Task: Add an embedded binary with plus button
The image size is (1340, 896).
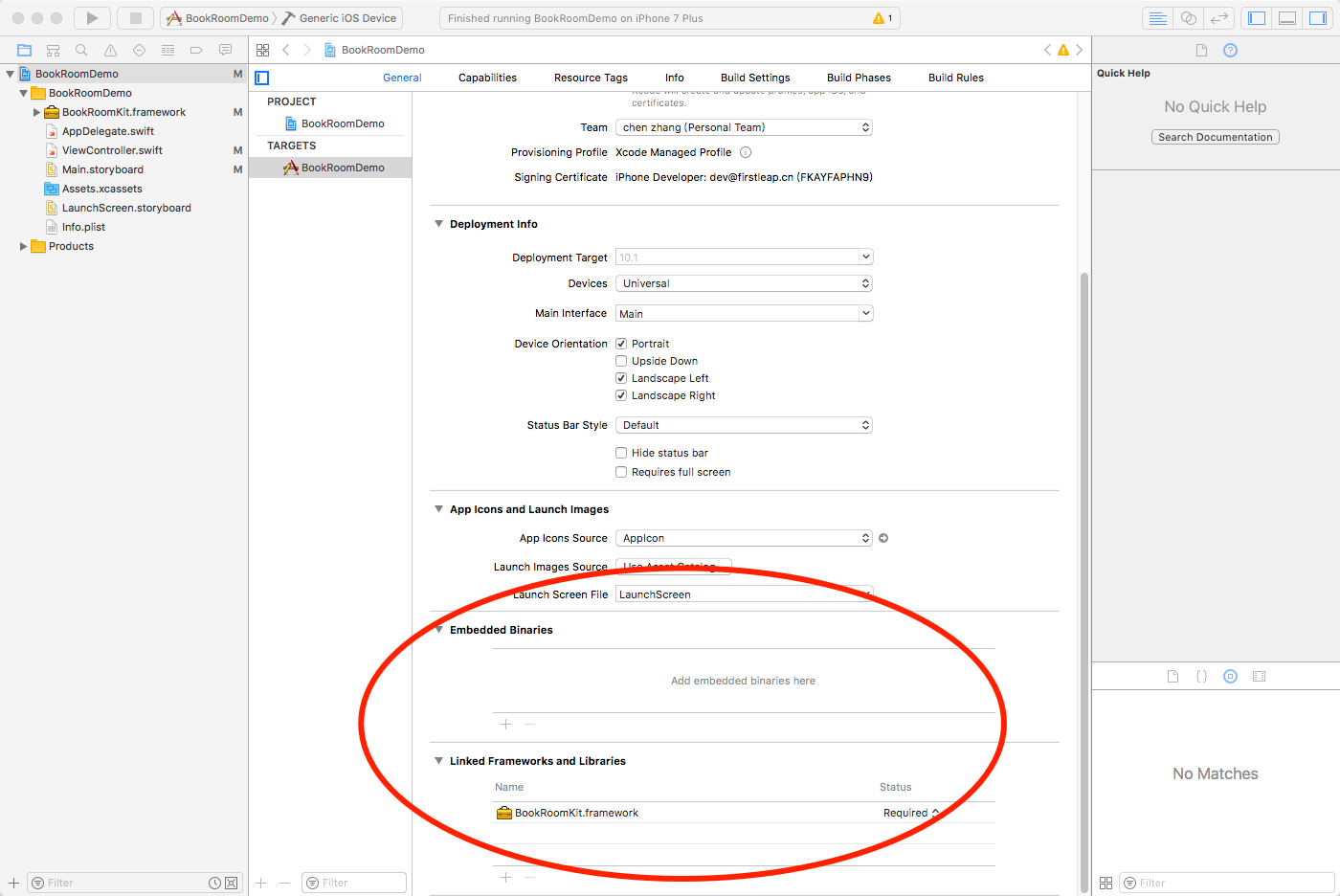Action: [505, 725]
